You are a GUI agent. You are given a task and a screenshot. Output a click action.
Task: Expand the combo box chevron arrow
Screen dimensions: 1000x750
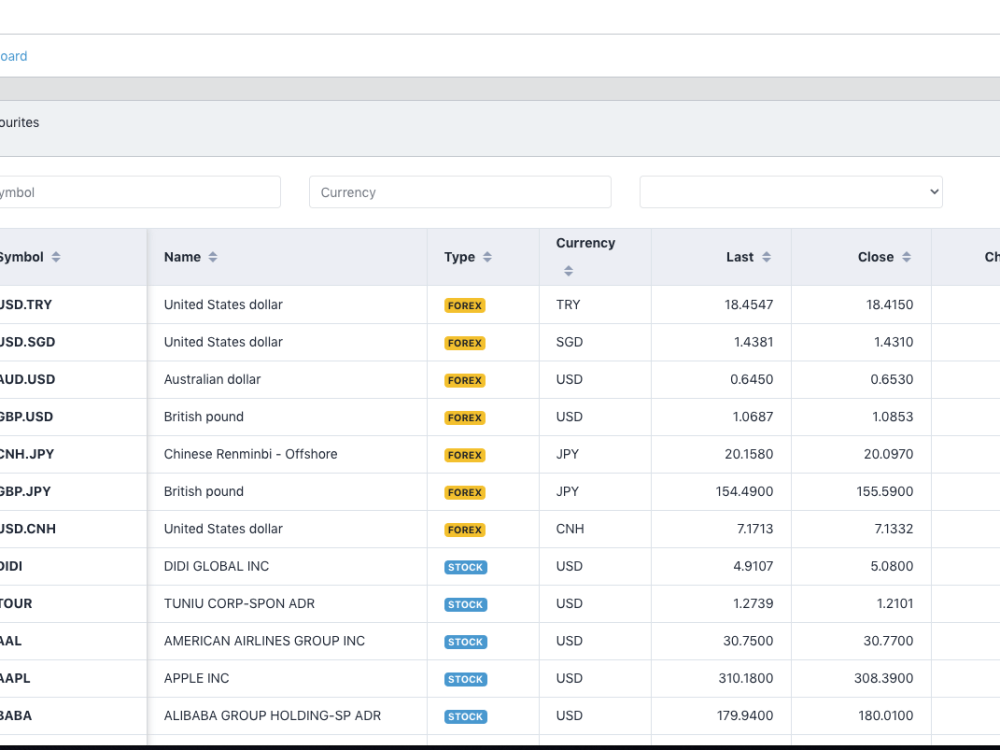932,191
